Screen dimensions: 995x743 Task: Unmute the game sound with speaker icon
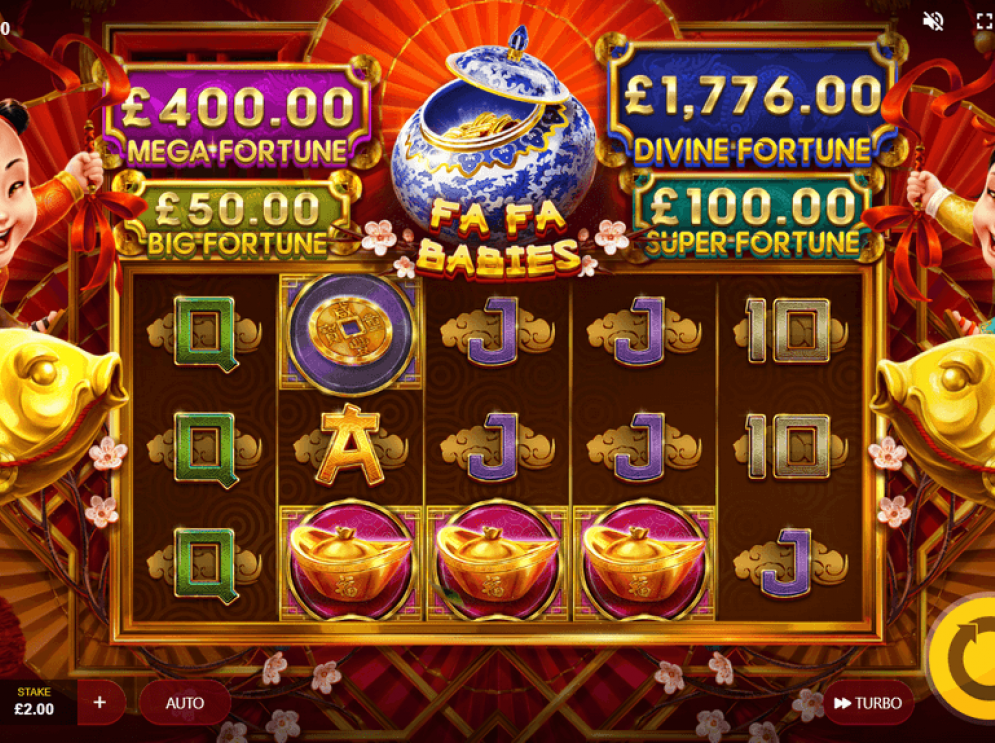tap(932, 21)
